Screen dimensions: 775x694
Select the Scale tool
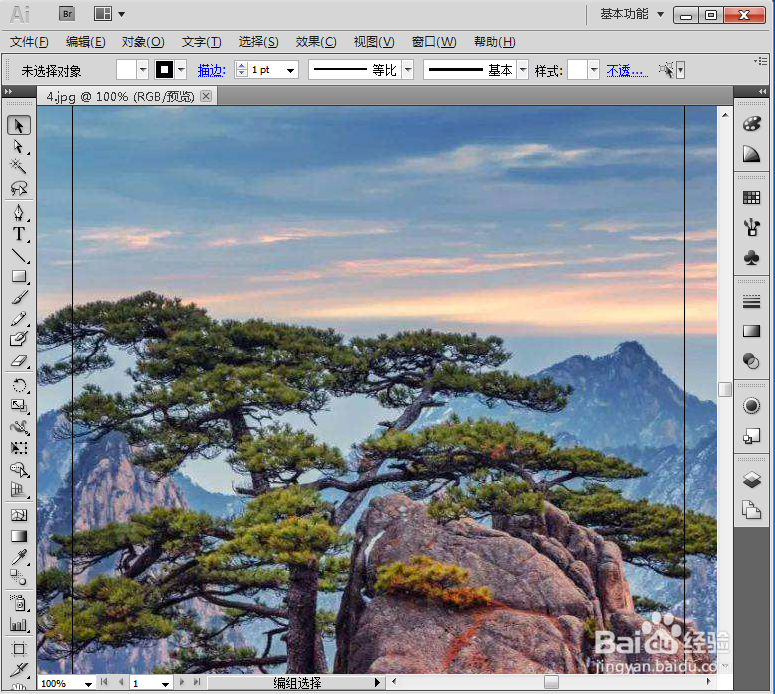point(19,406)
